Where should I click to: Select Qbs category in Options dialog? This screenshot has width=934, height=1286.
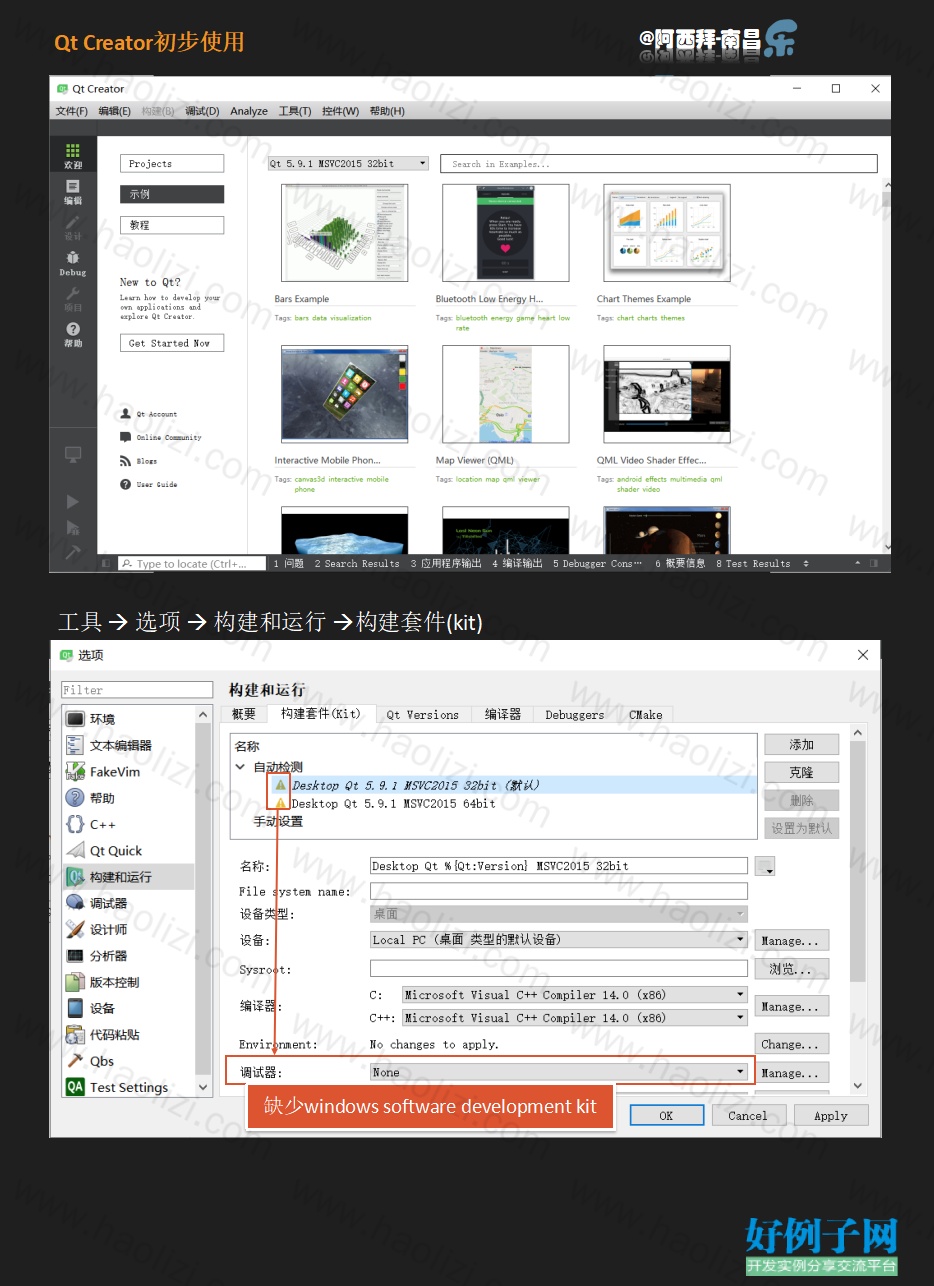coord(130,1061)
